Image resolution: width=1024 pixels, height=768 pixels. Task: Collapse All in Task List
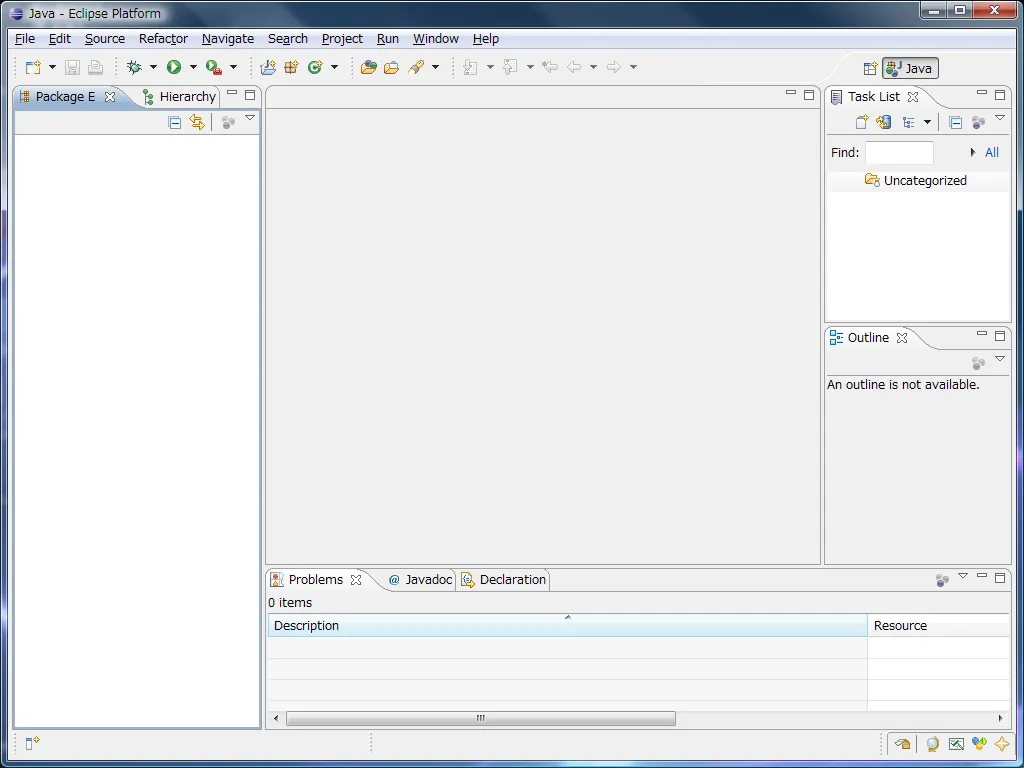(x=955, y=122)
